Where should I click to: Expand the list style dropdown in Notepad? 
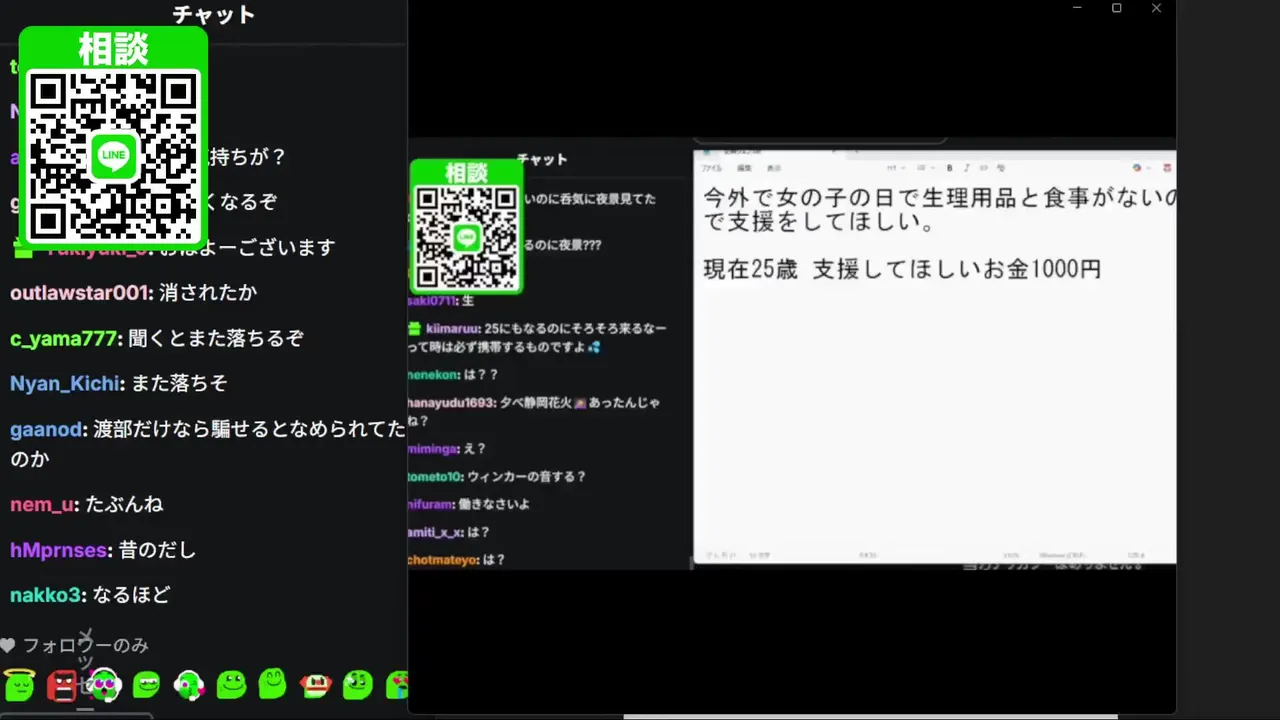pos(924,167)
